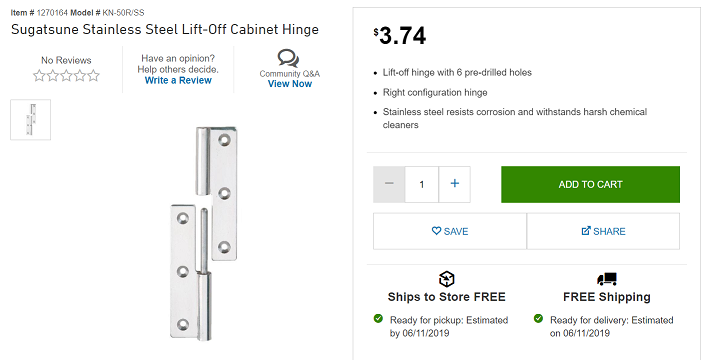Screen dimensions: 708x360
Task: Click the heart icon on Save
Action: [x=436, y=231]
